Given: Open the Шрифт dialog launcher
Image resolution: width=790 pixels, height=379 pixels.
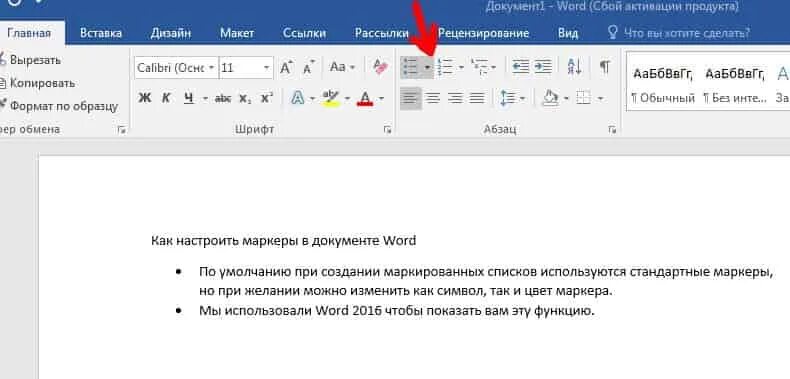Looking at the screenshot, I should pos(387,130).
